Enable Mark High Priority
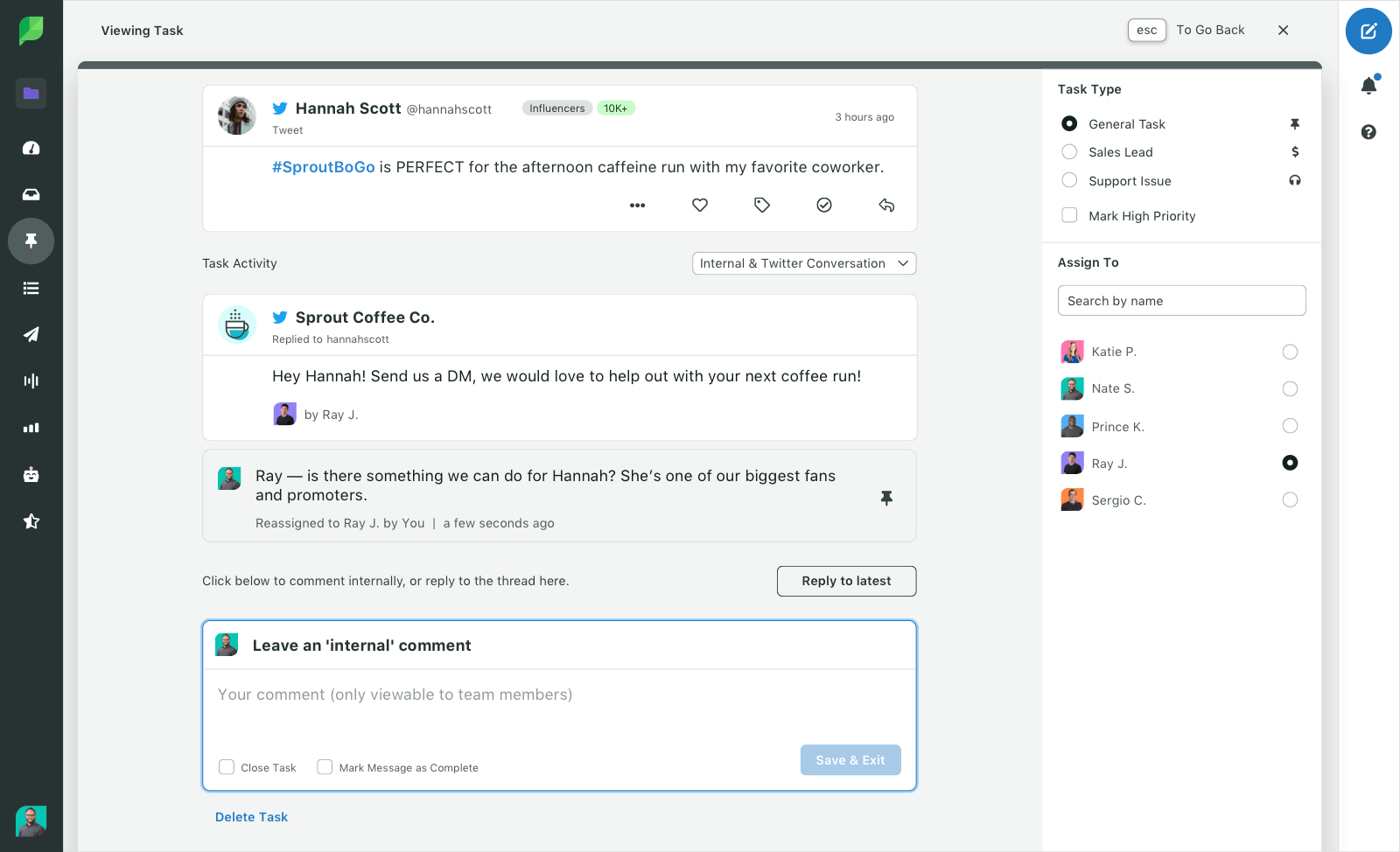The height and width of the screenshot is (852, 1400). tap(1069, 214)
